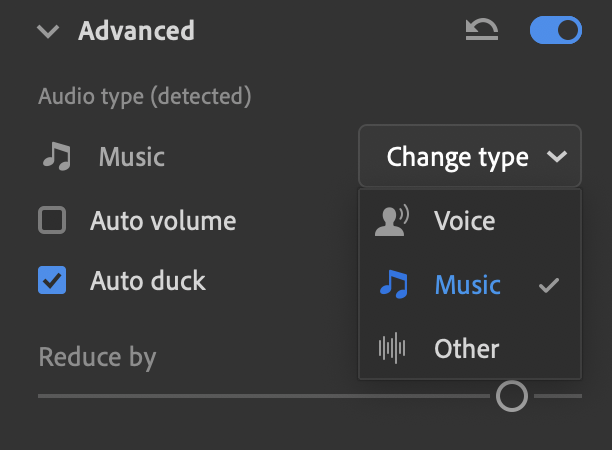Click the Auto volume label text

point(163,221)
